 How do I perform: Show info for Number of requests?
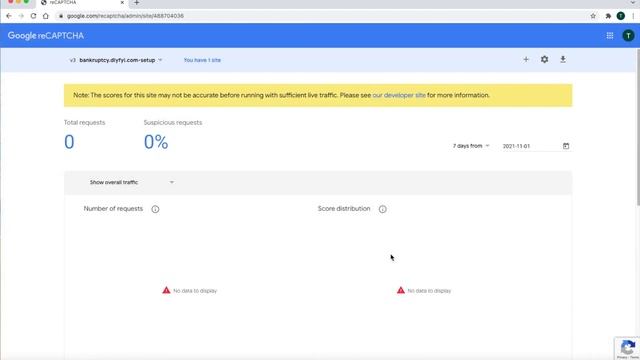click(155, 209)
